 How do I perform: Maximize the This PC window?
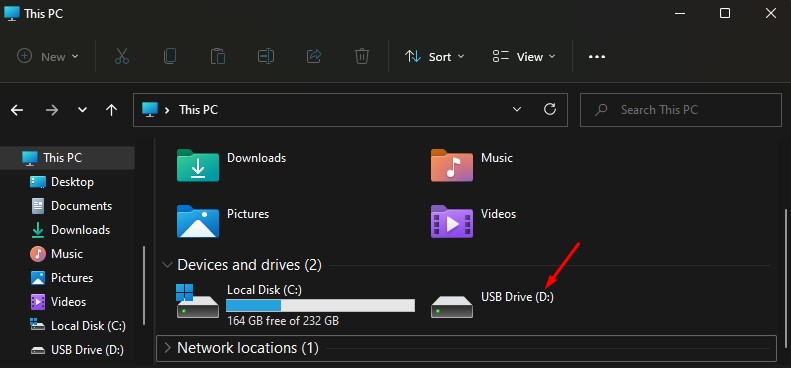[x=724, y=13]
